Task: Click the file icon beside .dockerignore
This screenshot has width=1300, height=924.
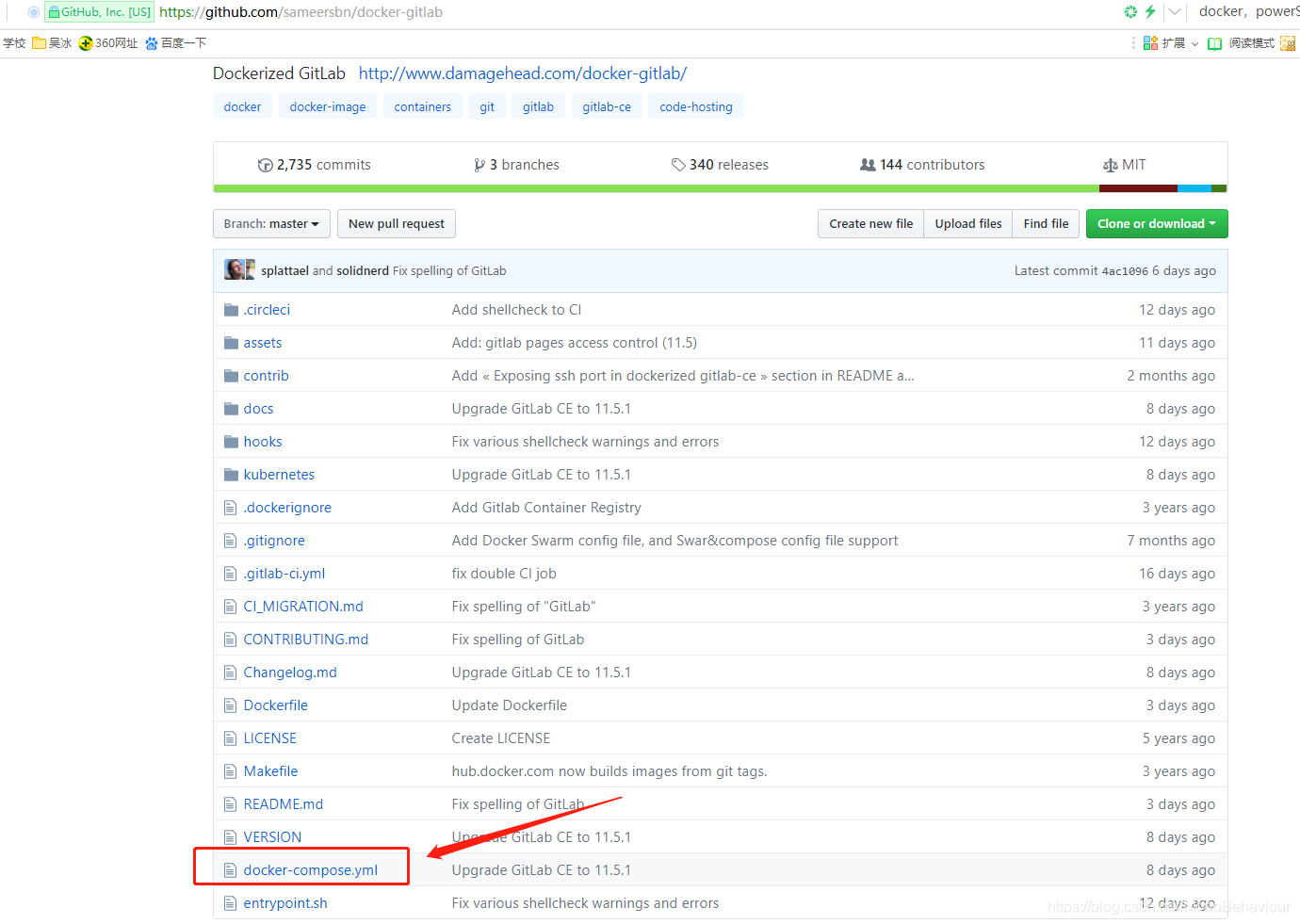Action: (x=230, y=508)
